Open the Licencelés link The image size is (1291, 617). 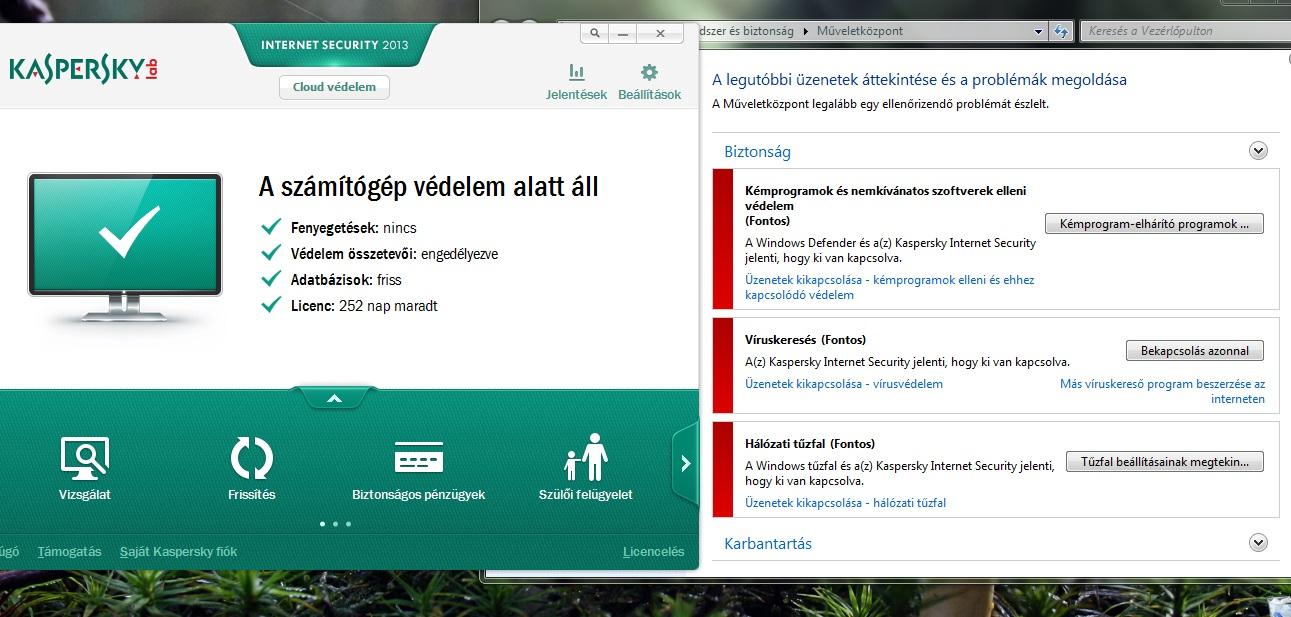pyautogui.click(x=653, y=551)
